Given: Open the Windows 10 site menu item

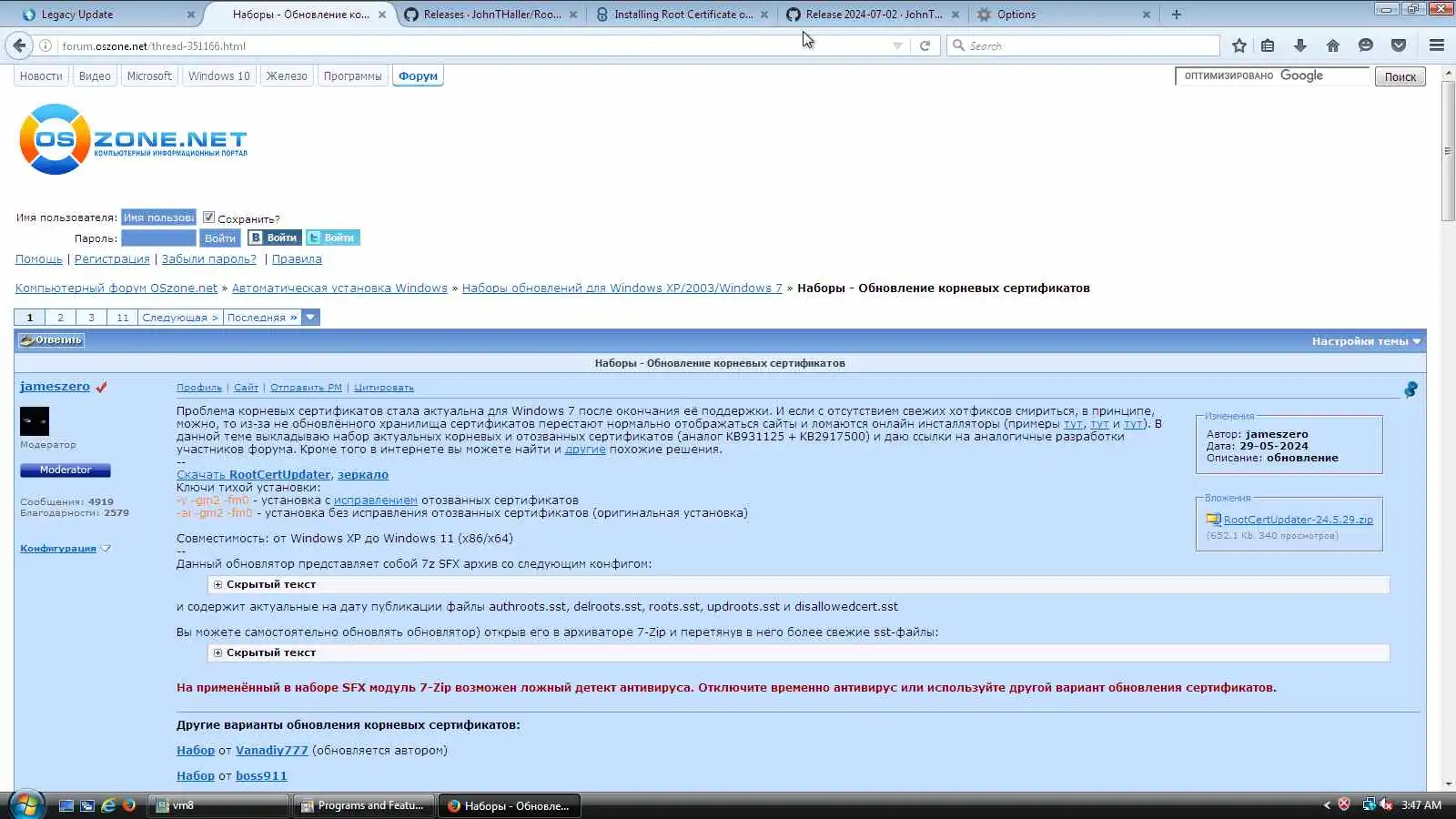Looking at the screenshot, I should [x=218, y=76].
